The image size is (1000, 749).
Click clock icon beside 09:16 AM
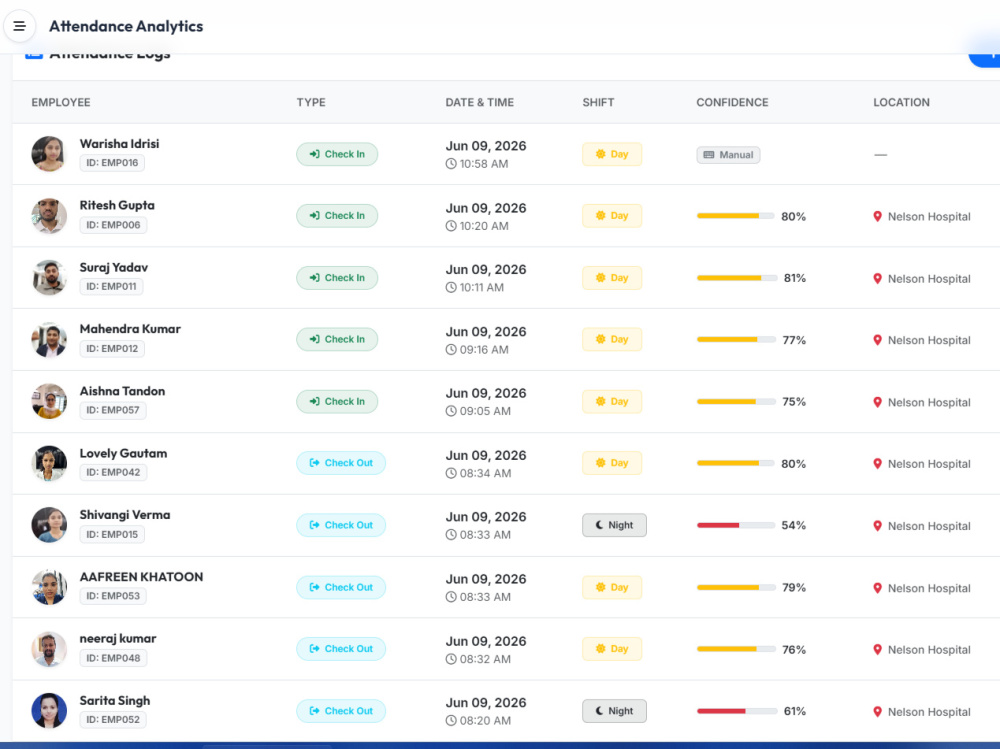pyautogui.click(x=451, y=350)
